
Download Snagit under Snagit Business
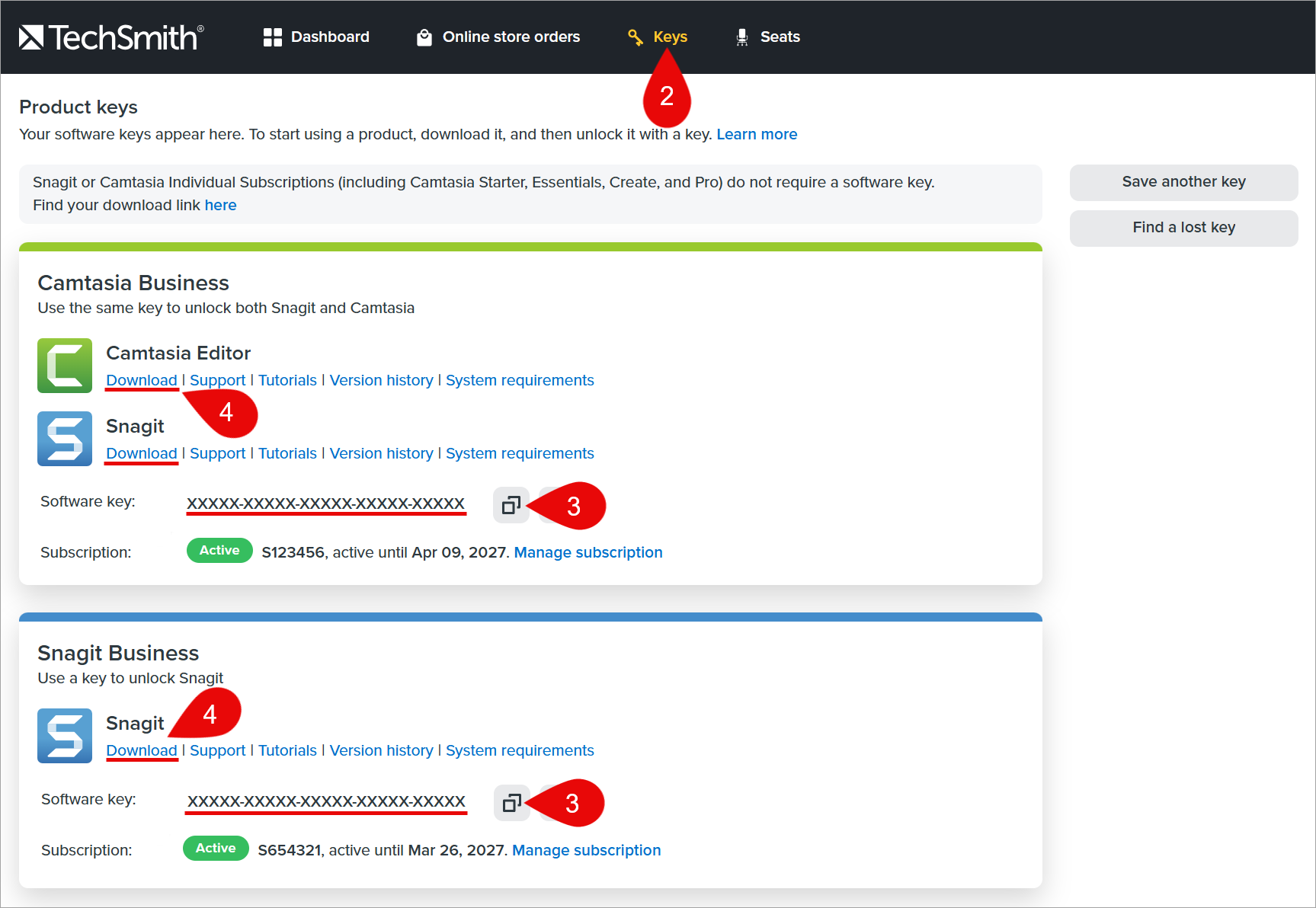(x=142, y=750)
